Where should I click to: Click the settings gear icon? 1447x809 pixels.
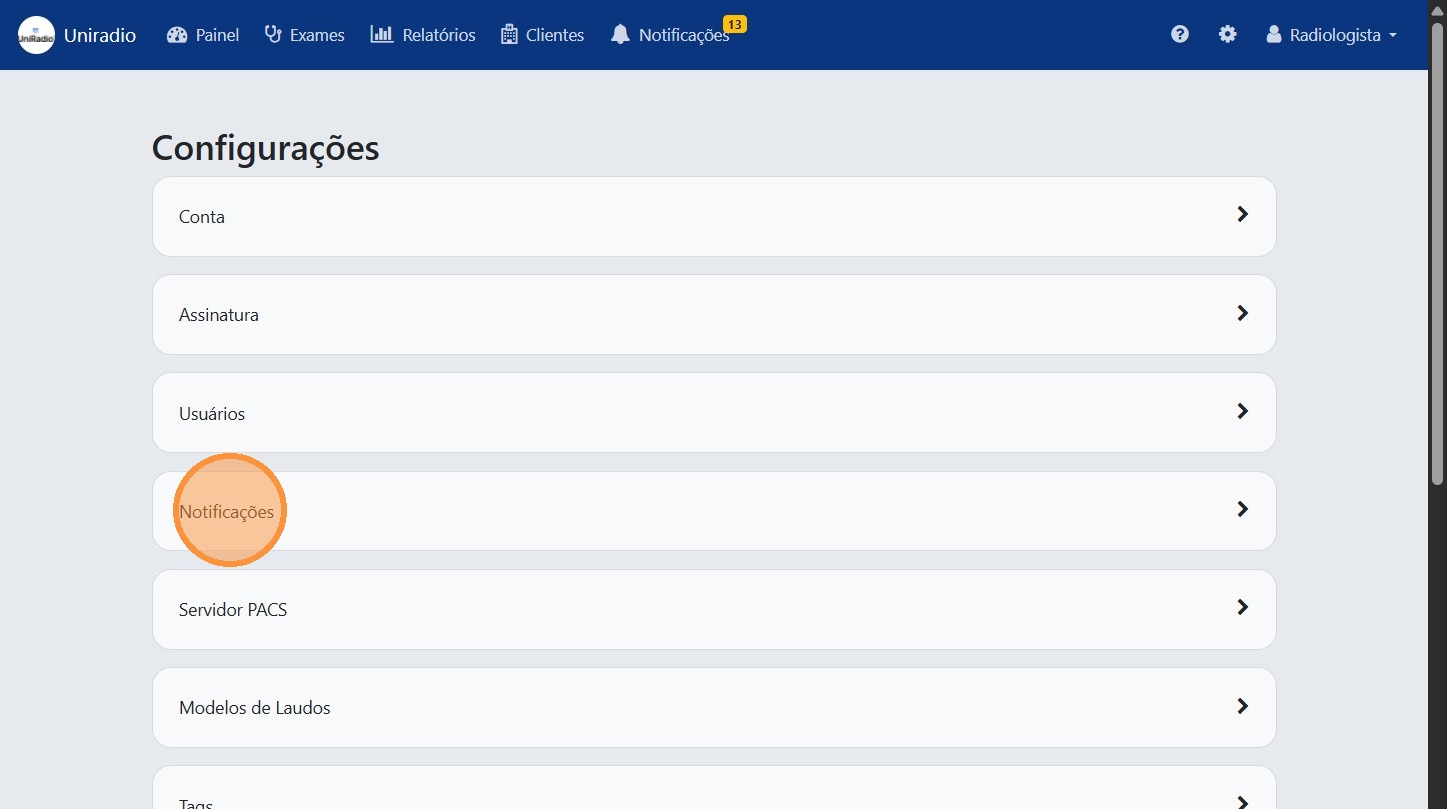pos(1227,35)
